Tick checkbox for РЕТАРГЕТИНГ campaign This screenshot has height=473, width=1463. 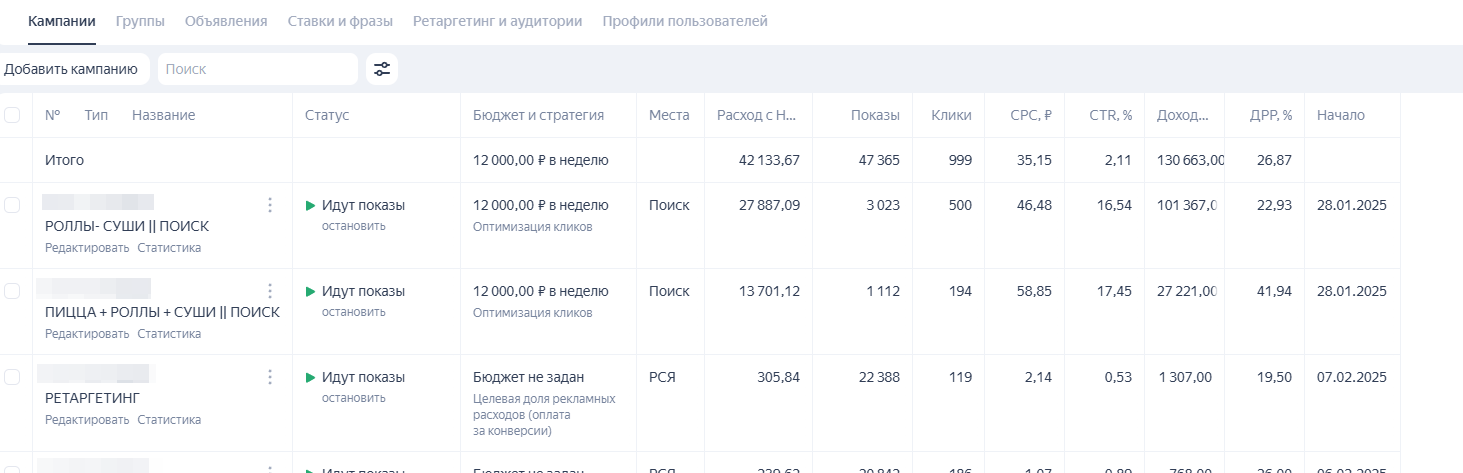pyautogui.click(x=12, y=377)
